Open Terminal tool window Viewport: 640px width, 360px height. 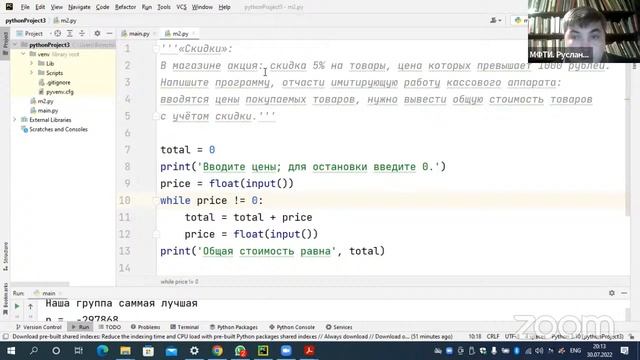click(184, 327)
